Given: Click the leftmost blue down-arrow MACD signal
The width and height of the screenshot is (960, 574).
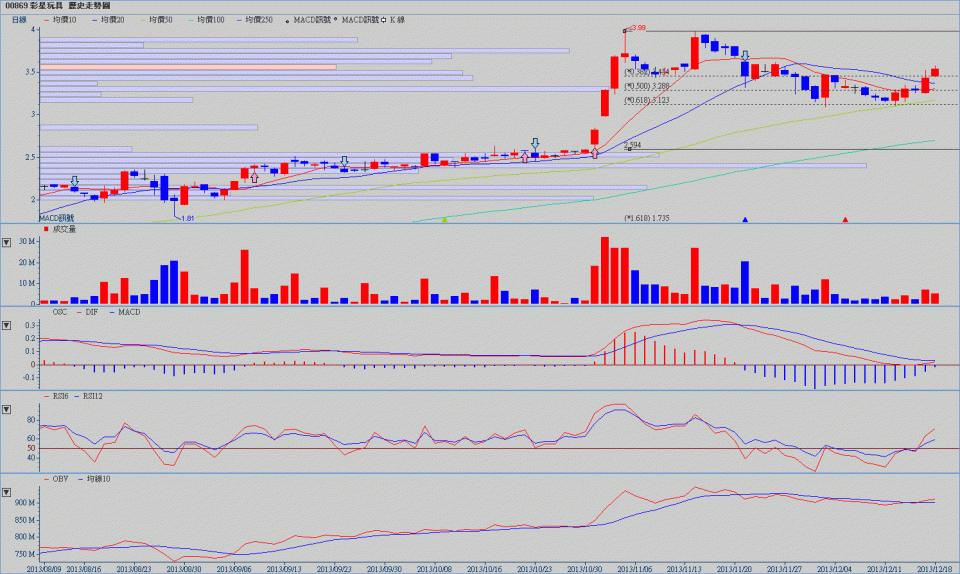Looking at the screenshot, I should pos(75,181).
